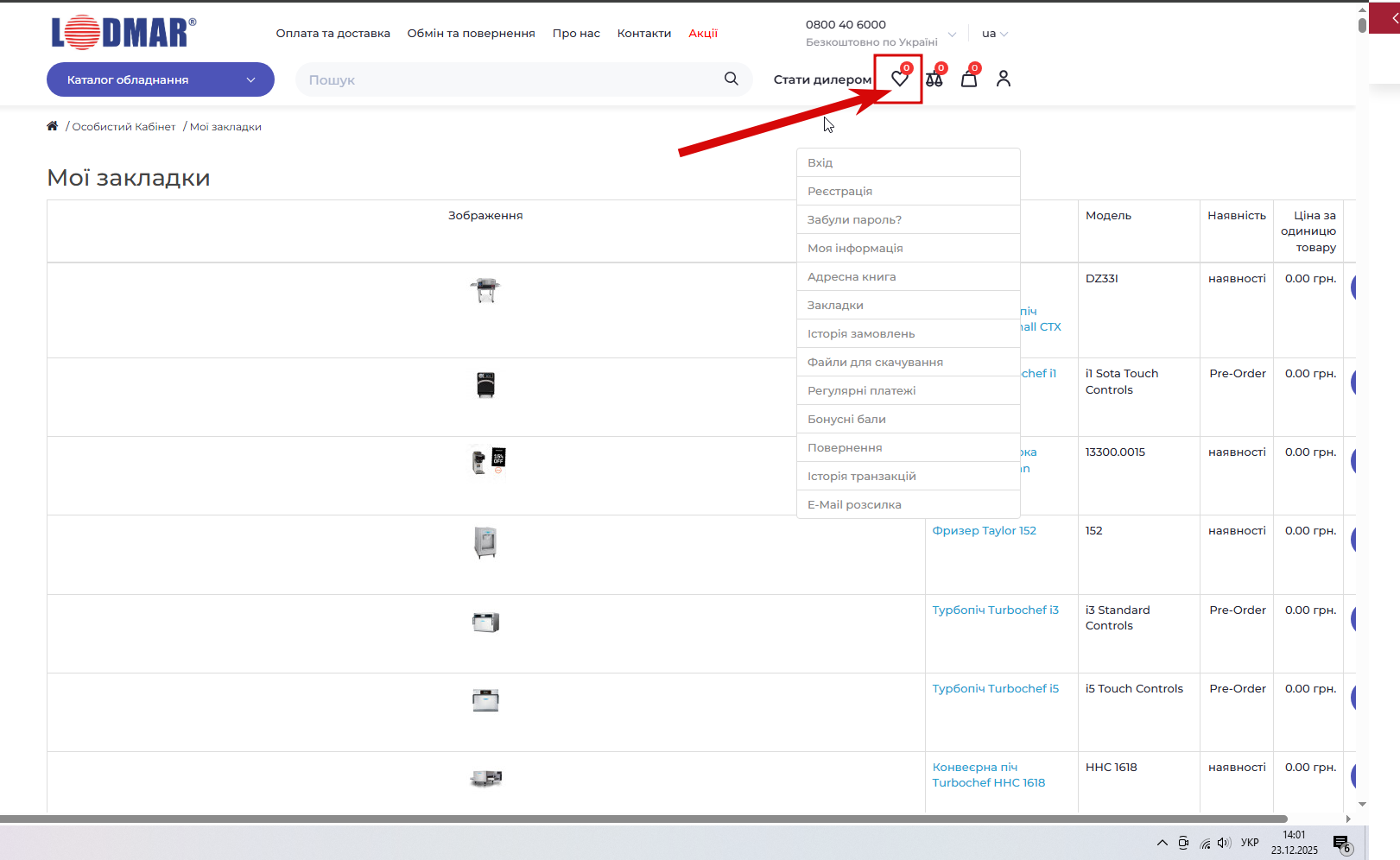Open Конвеєрна піч Turbochef HHC 1618 link
The image size is (1400, 860).
989,775
